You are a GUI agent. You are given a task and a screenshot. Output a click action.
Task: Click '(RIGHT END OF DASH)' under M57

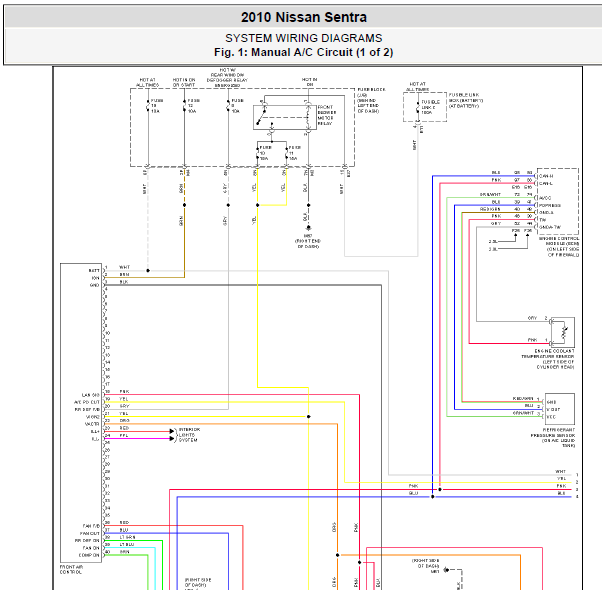tap(308, 243)
